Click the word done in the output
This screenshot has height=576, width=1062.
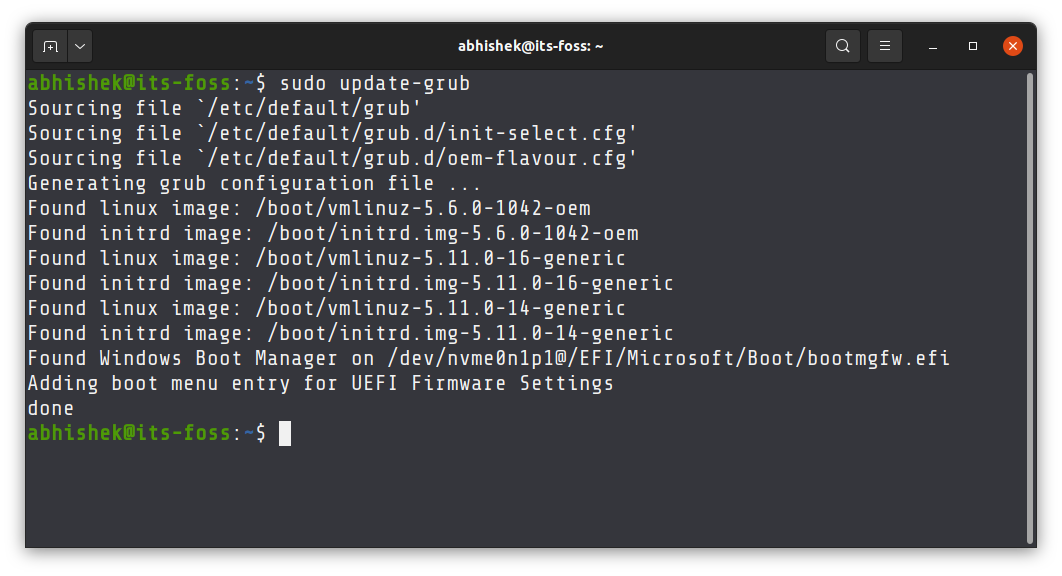50,407
